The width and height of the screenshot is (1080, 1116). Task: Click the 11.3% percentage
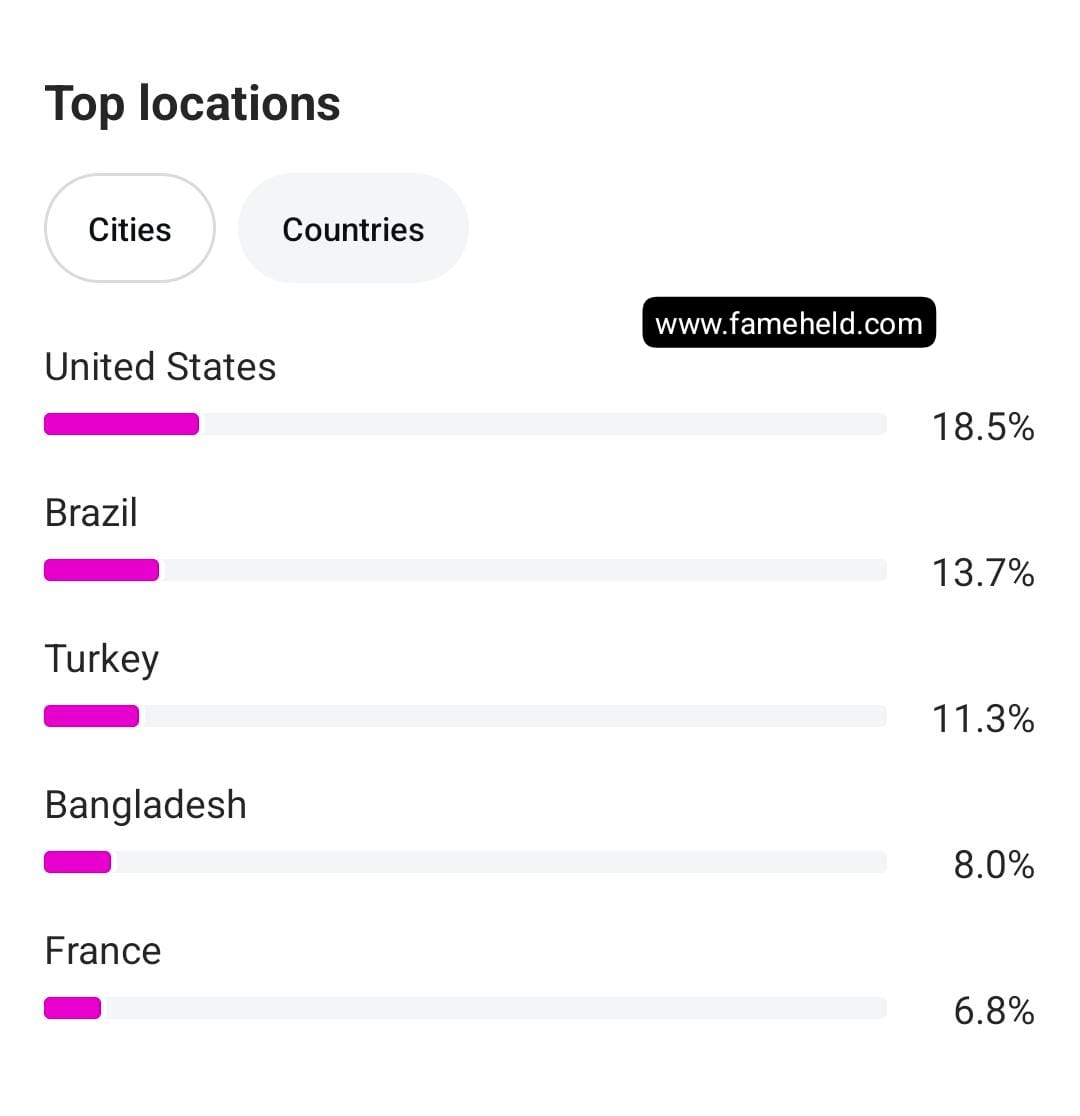click(x=982, y=719)
